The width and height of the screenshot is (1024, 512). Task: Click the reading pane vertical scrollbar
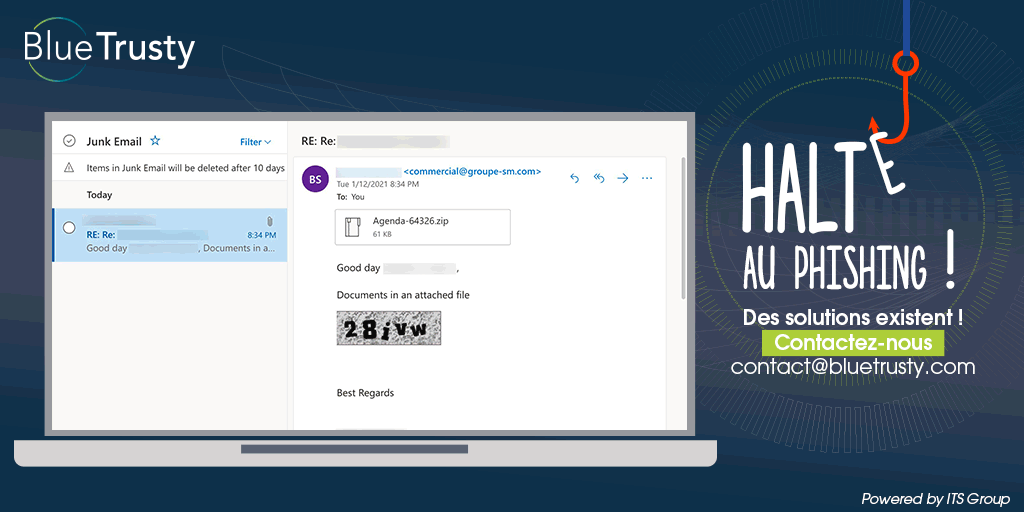click(683, 229)
